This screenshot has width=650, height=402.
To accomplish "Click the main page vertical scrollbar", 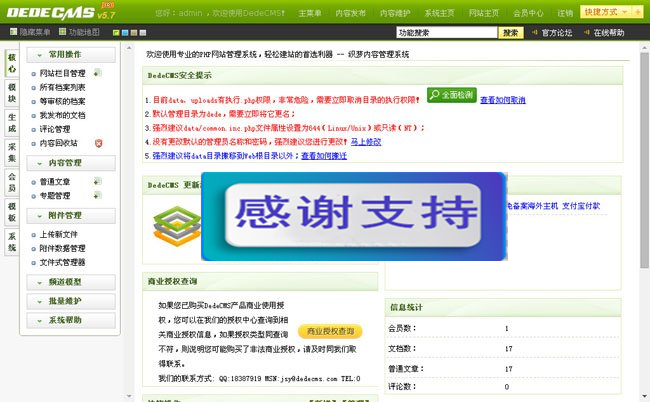I will point(644,160).
